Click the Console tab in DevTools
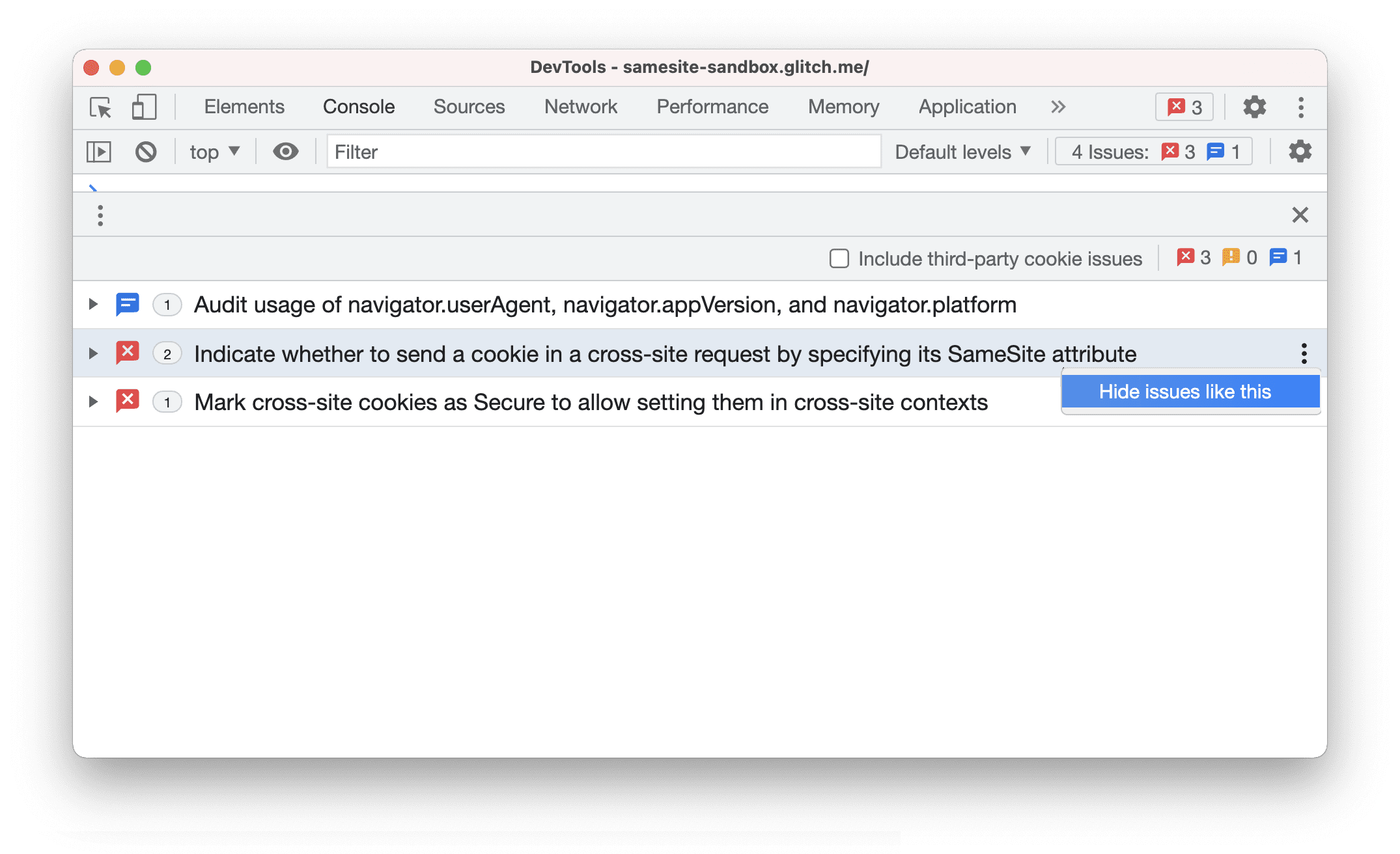The image size is (1400, 854). (358, 107)
